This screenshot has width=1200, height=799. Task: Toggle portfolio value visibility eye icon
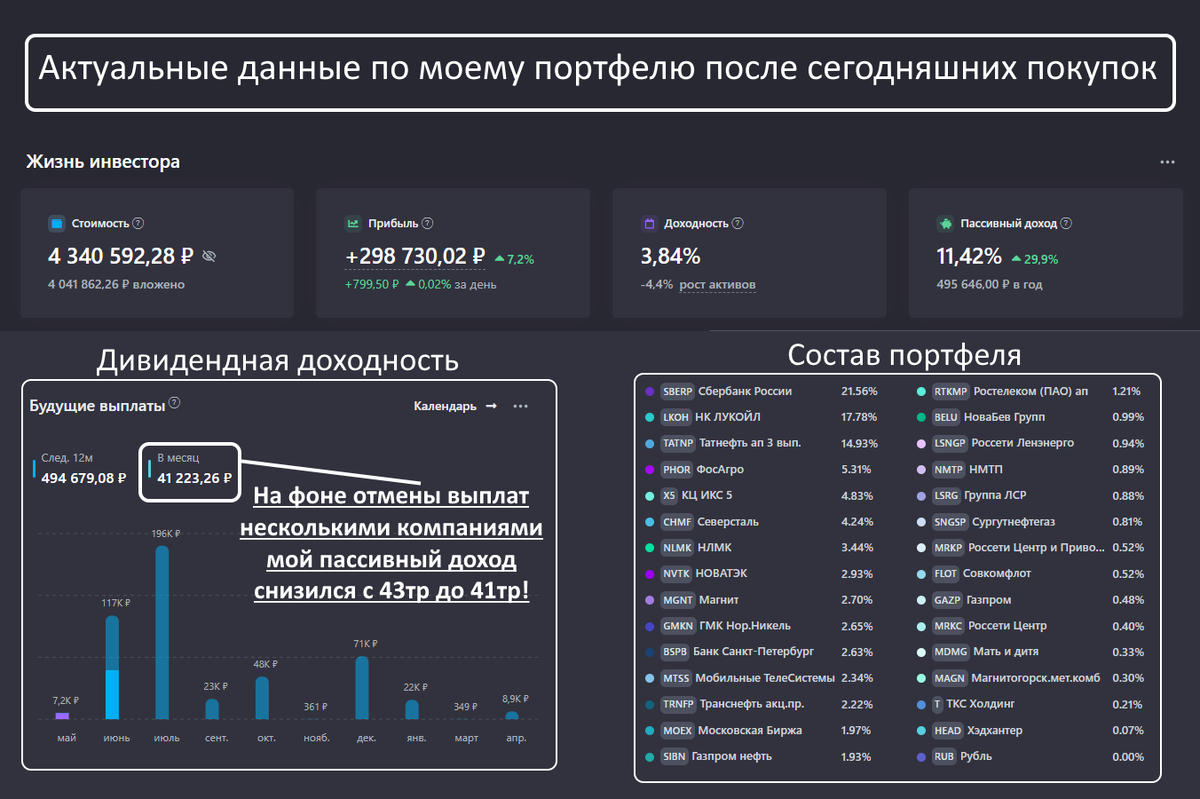pyautogui.click(x=209, y=257)
